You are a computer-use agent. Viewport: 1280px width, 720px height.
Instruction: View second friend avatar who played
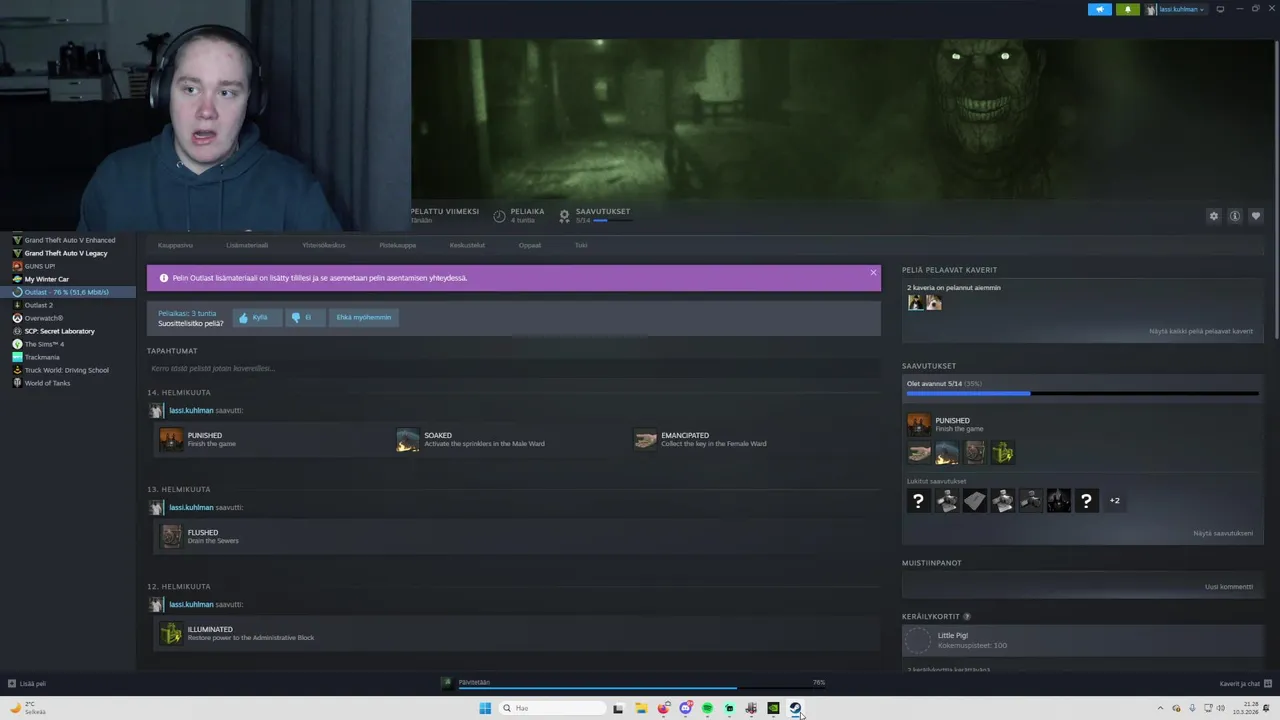pyautogui.click(x=934, y=303)
